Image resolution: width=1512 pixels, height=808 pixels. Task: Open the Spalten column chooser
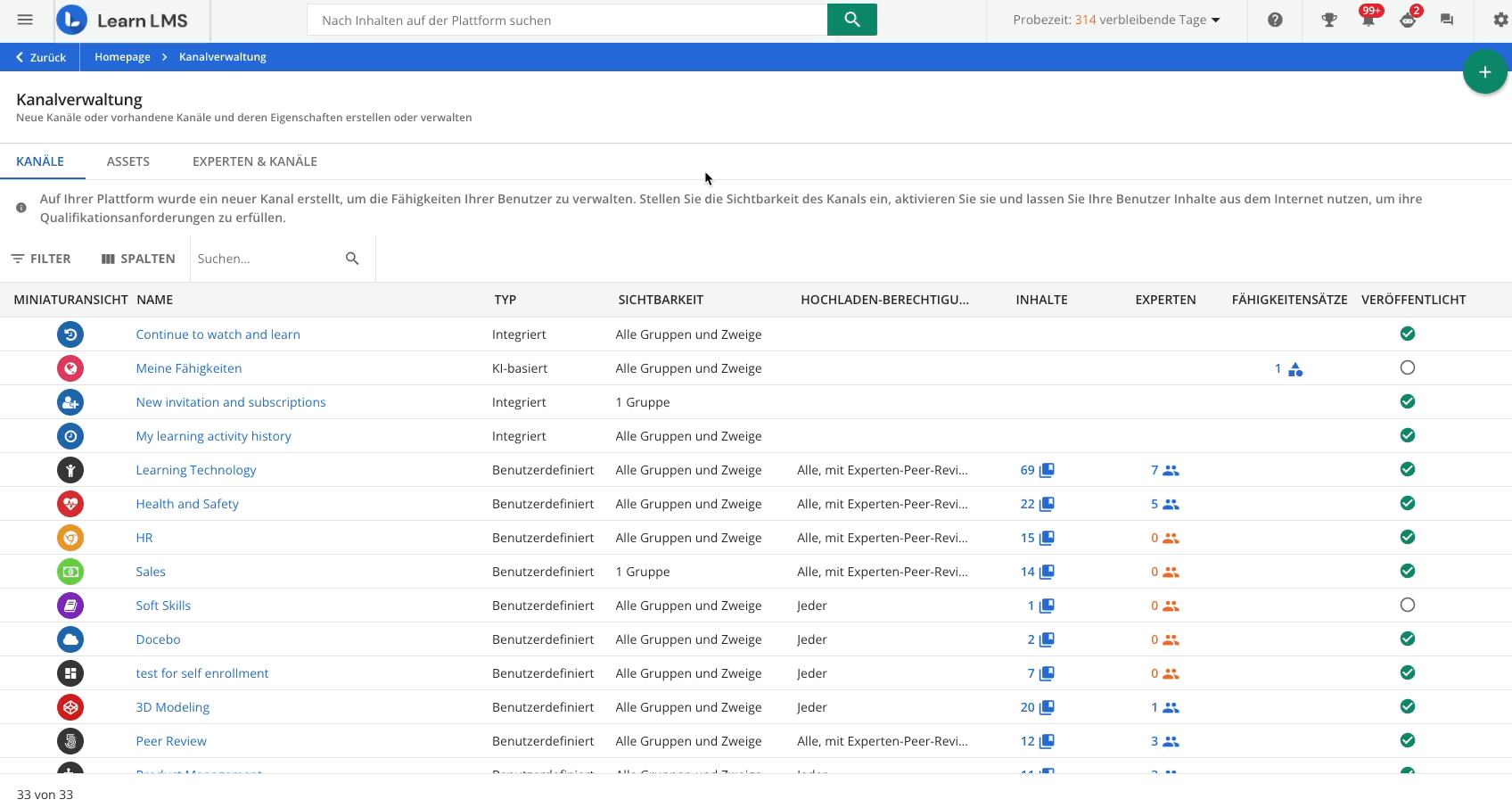138,259
